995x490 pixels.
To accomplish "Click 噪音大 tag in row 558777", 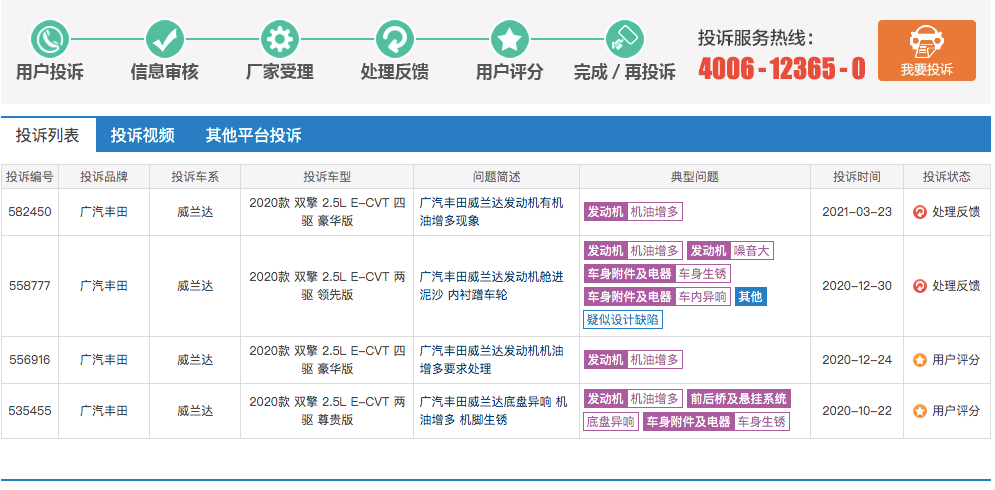I will click(751, 251).
